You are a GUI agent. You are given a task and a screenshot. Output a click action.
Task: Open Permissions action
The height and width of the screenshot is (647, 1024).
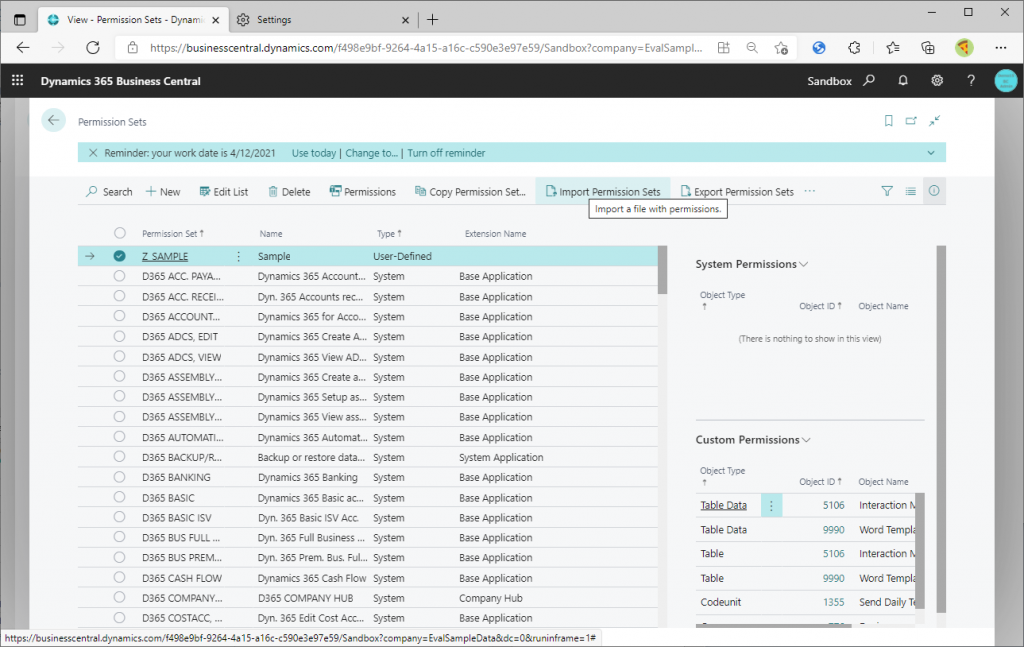[x=362, y=191]
